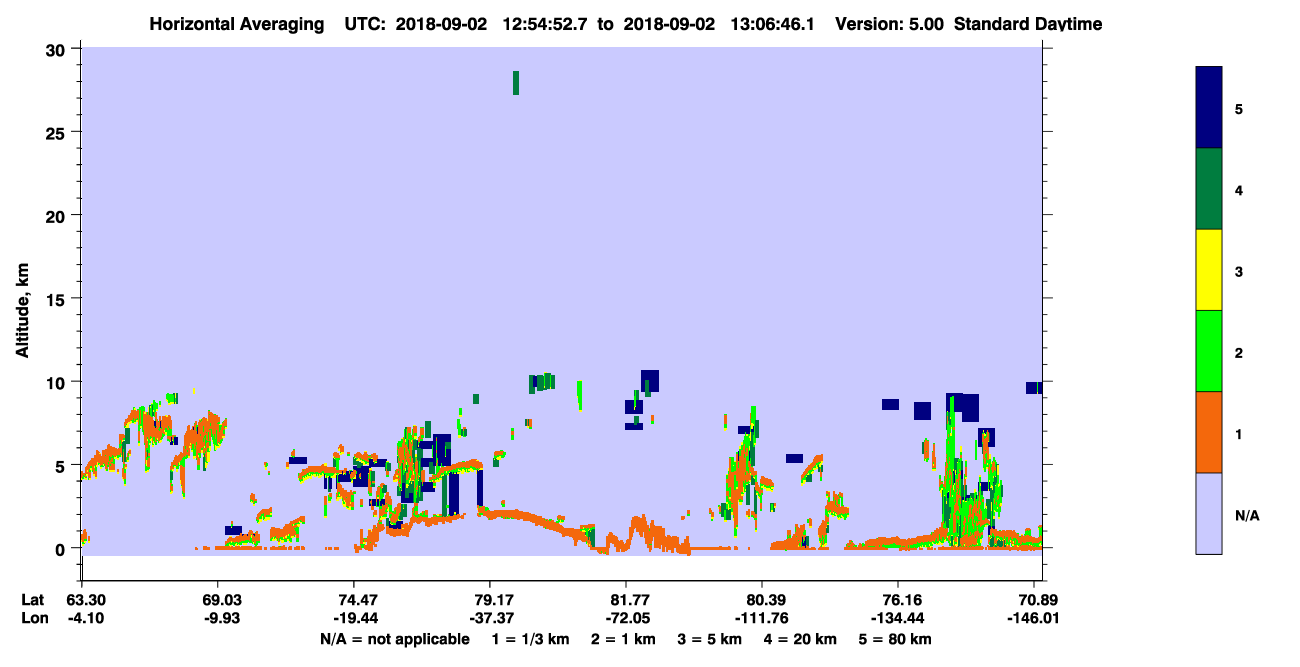Click the legend text '3 = 5 km'
1300x667 pixels.
point(710,639)
